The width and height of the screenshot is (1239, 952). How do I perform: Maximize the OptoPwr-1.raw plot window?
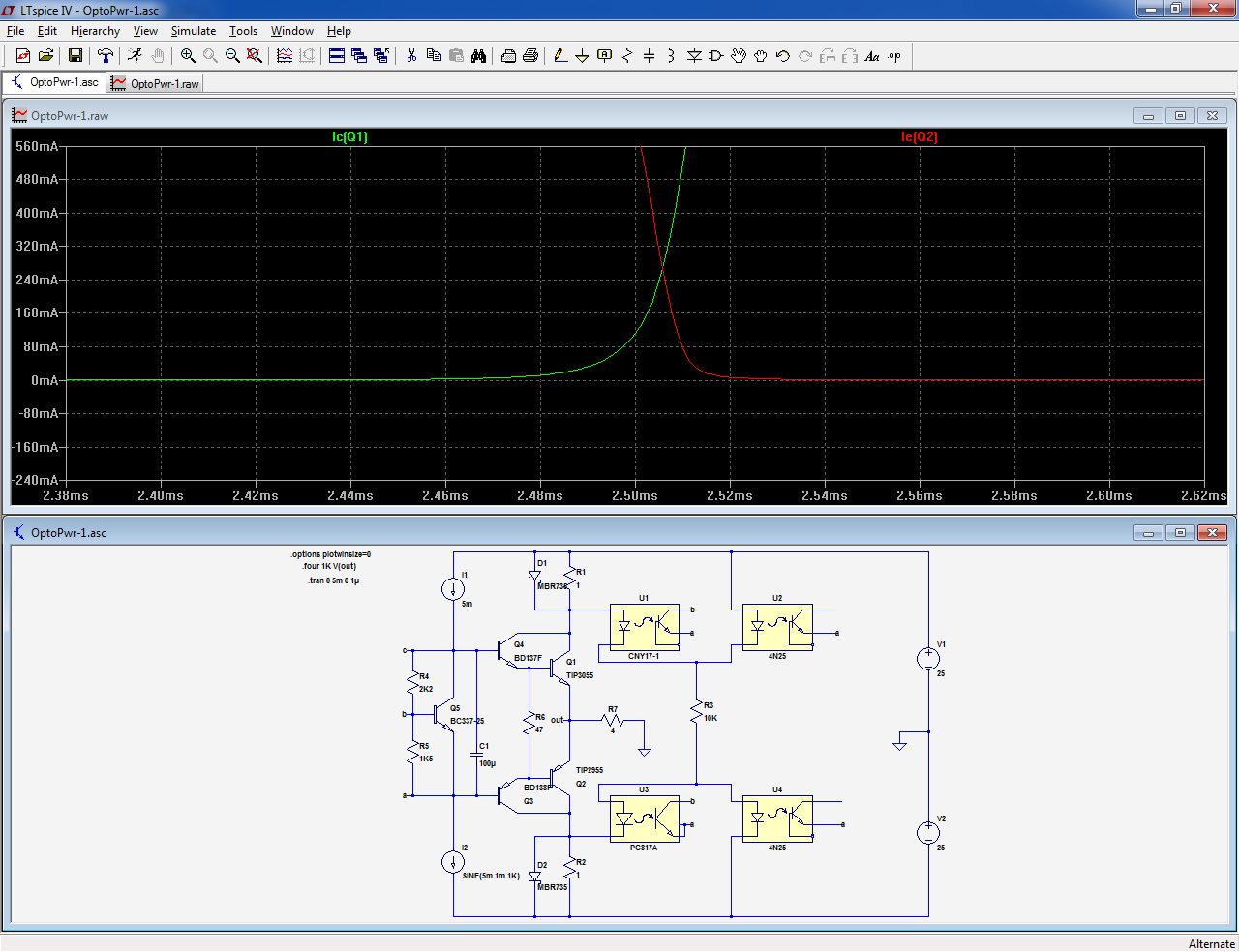1180,116
